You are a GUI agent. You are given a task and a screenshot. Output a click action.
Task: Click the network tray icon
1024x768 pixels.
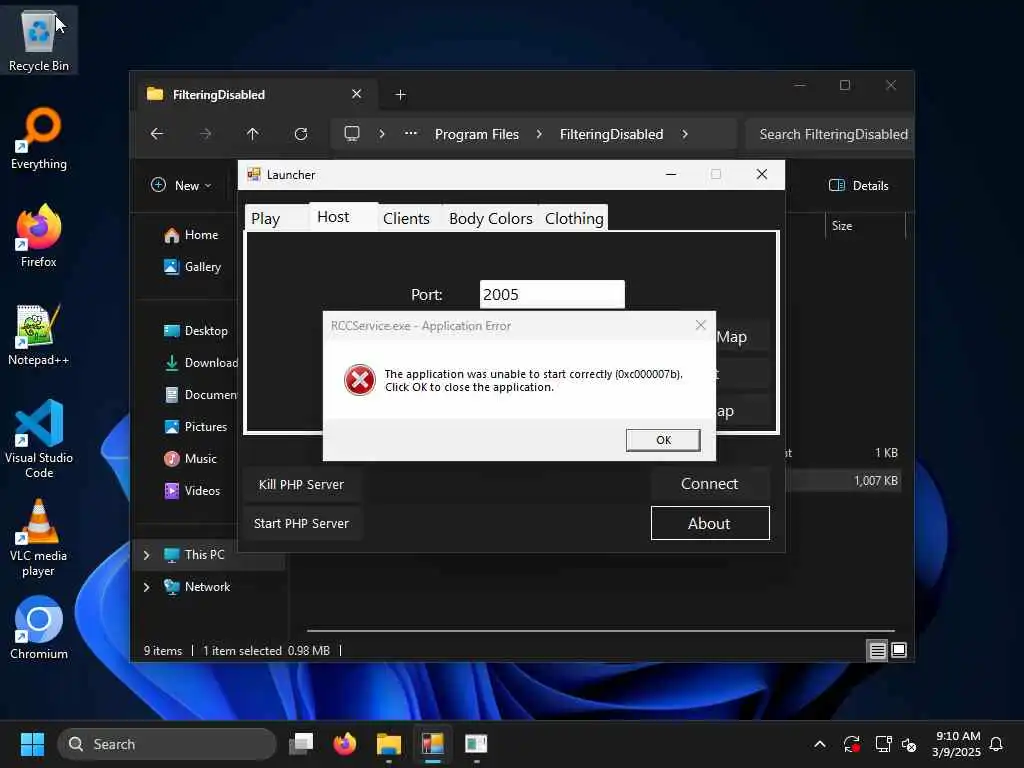point(883,744)
